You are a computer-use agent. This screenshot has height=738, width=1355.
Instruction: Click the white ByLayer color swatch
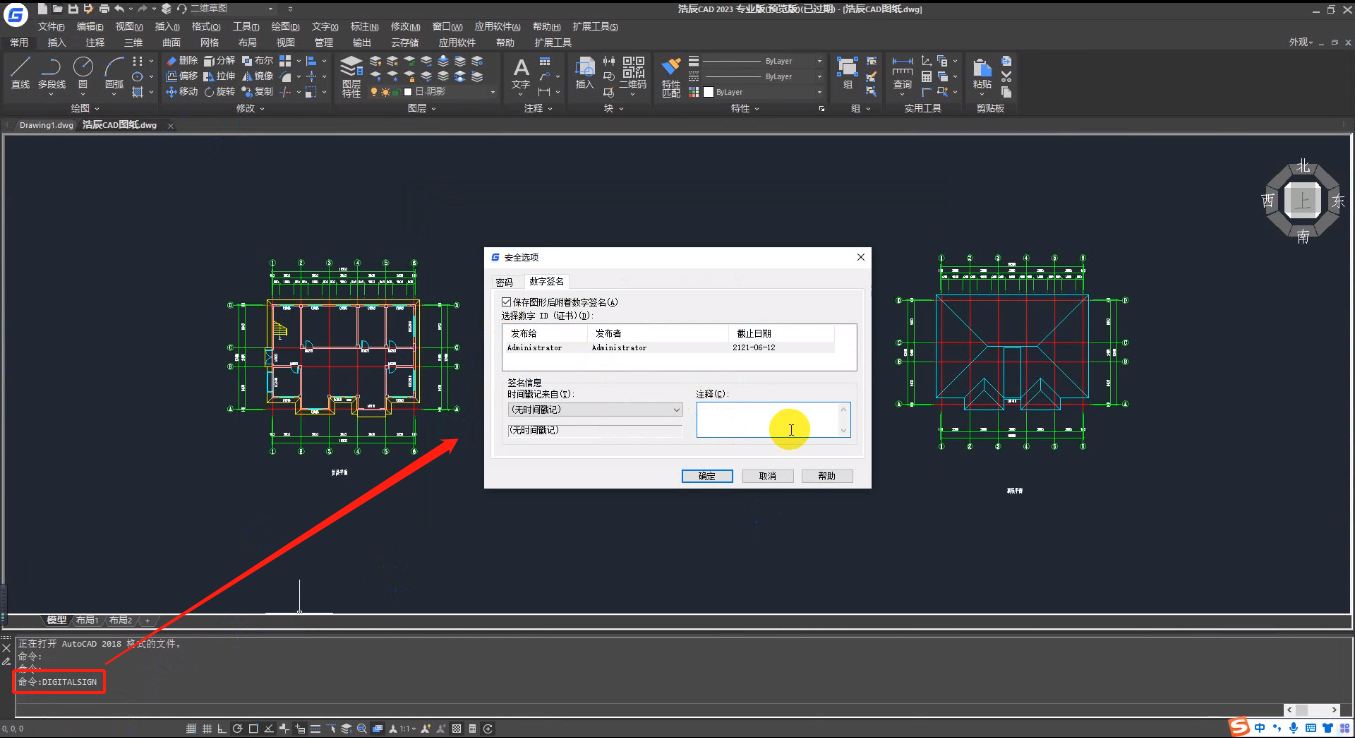pyautogui.click(x=708, y=91)
